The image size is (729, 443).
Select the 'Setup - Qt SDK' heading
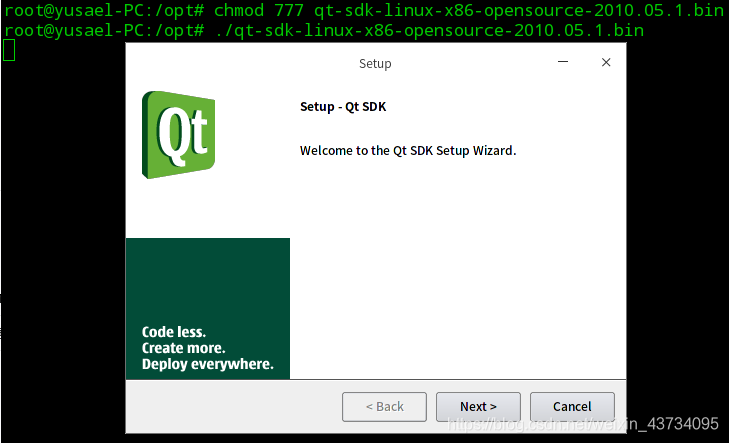pyautogui.click(x=343, y=107)
